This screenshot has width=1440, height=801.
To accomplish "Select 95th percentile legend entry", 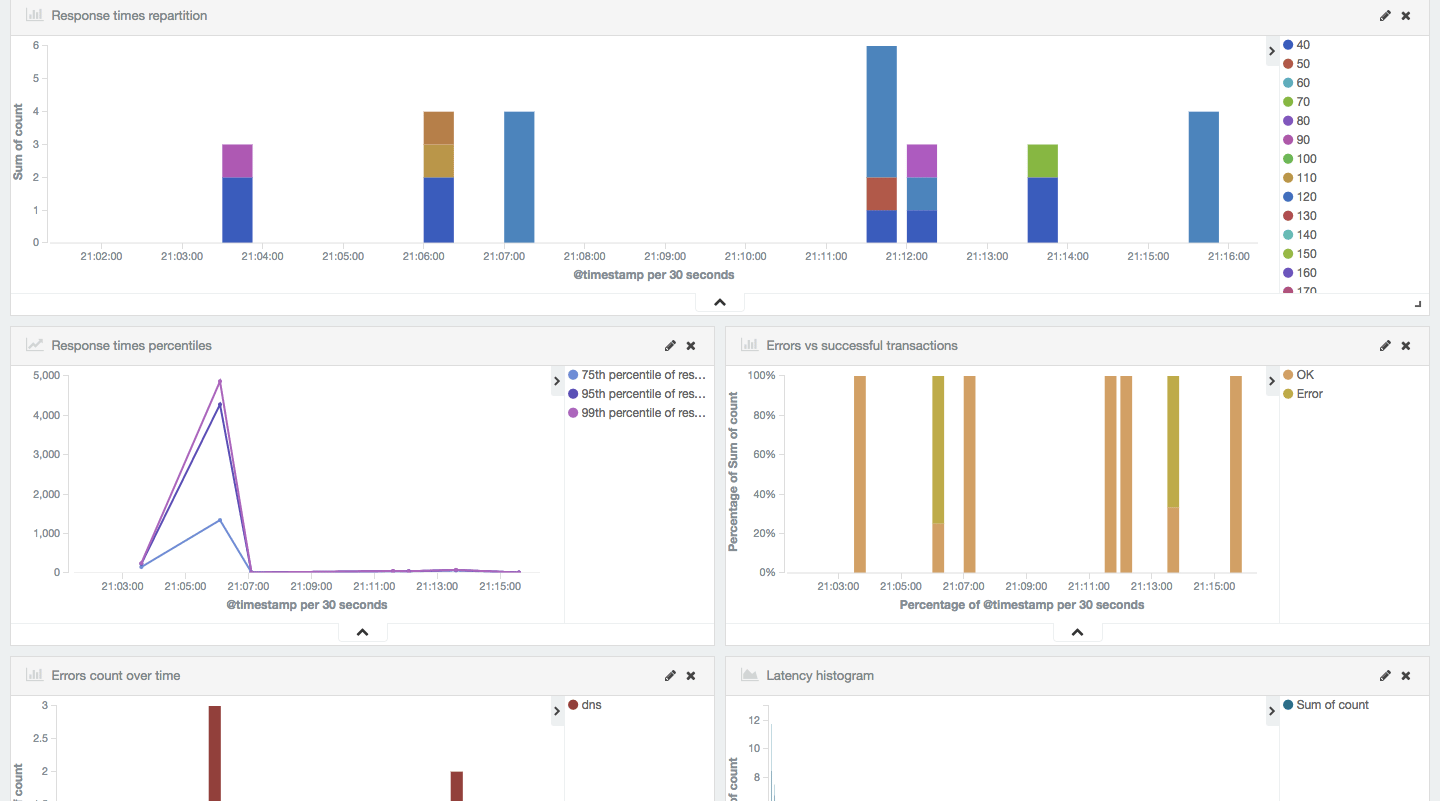I will [637, 394].
